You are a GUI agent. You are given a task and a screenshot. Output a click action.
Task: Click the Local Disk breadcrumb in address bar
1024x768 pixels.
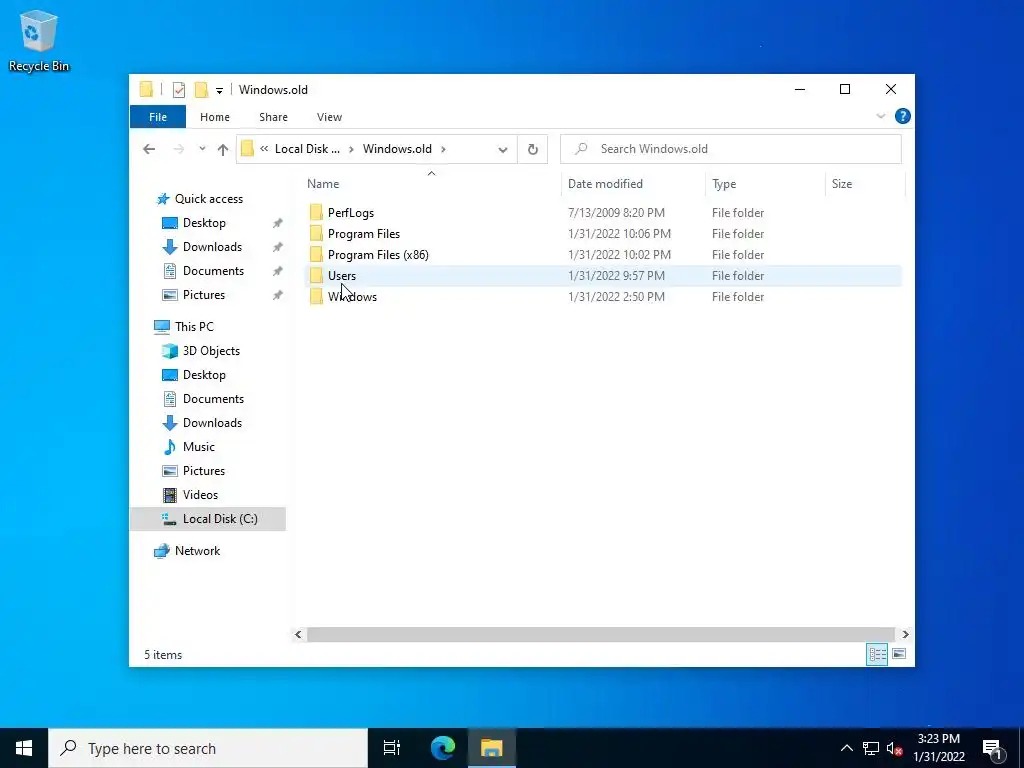(307, 149)
